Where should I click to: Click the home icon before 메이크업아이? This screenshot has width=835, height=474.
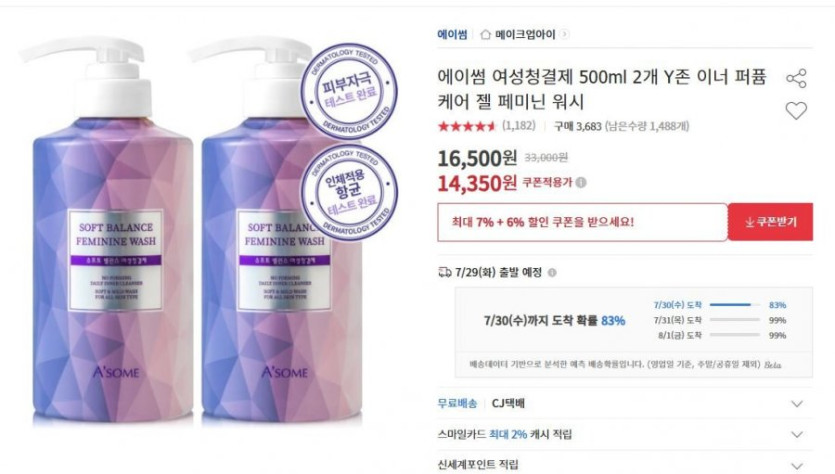pyautogui.click(x=485, y=35)
